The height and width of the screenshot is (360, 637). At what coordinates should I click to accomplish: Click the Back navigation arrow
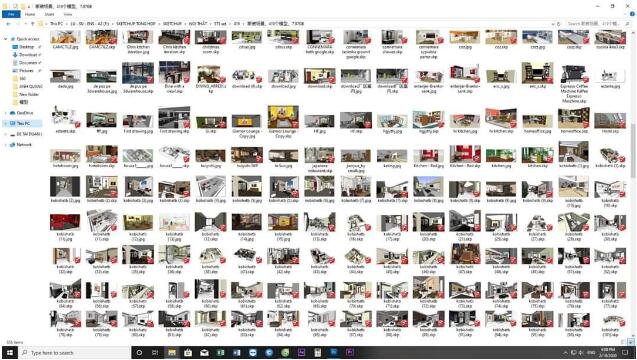8,24
